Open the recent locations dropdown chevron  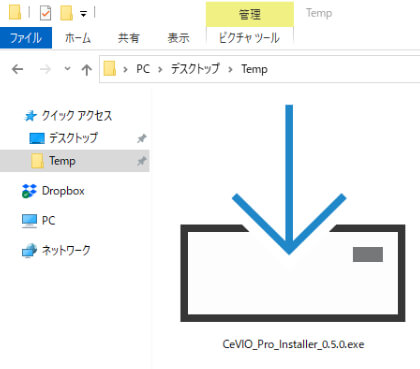click(67, 69)
